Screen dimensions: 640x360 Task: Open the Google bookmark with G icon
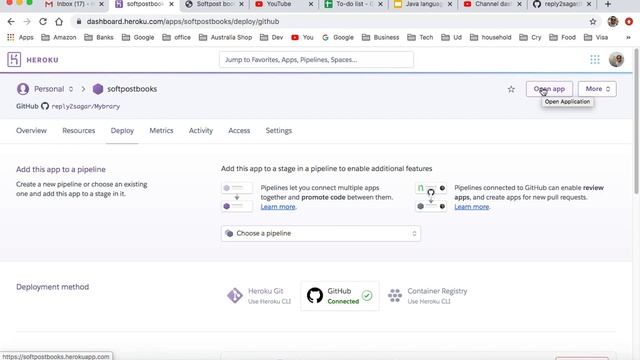338,37
